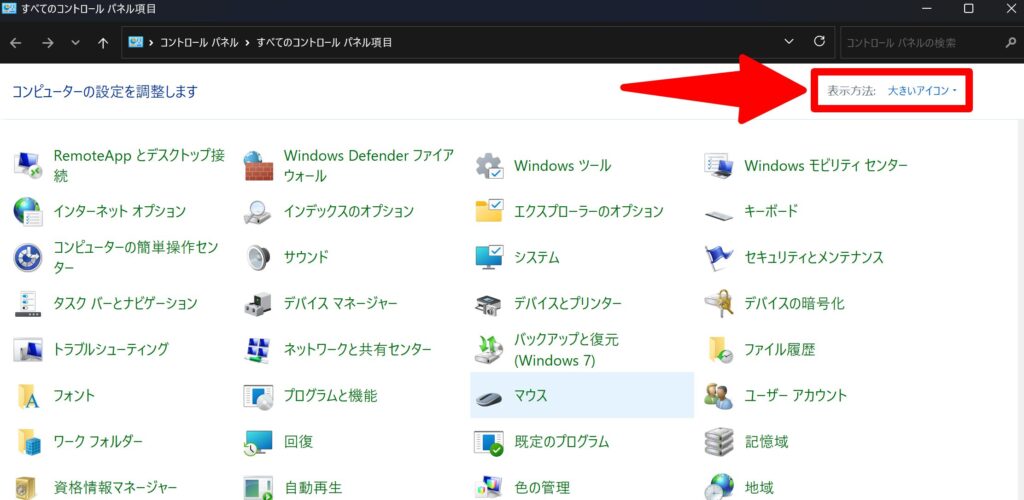Go forward with the right arrow button
The width and height of the screenshot is (1024, 500).
(x=47, y=43)
